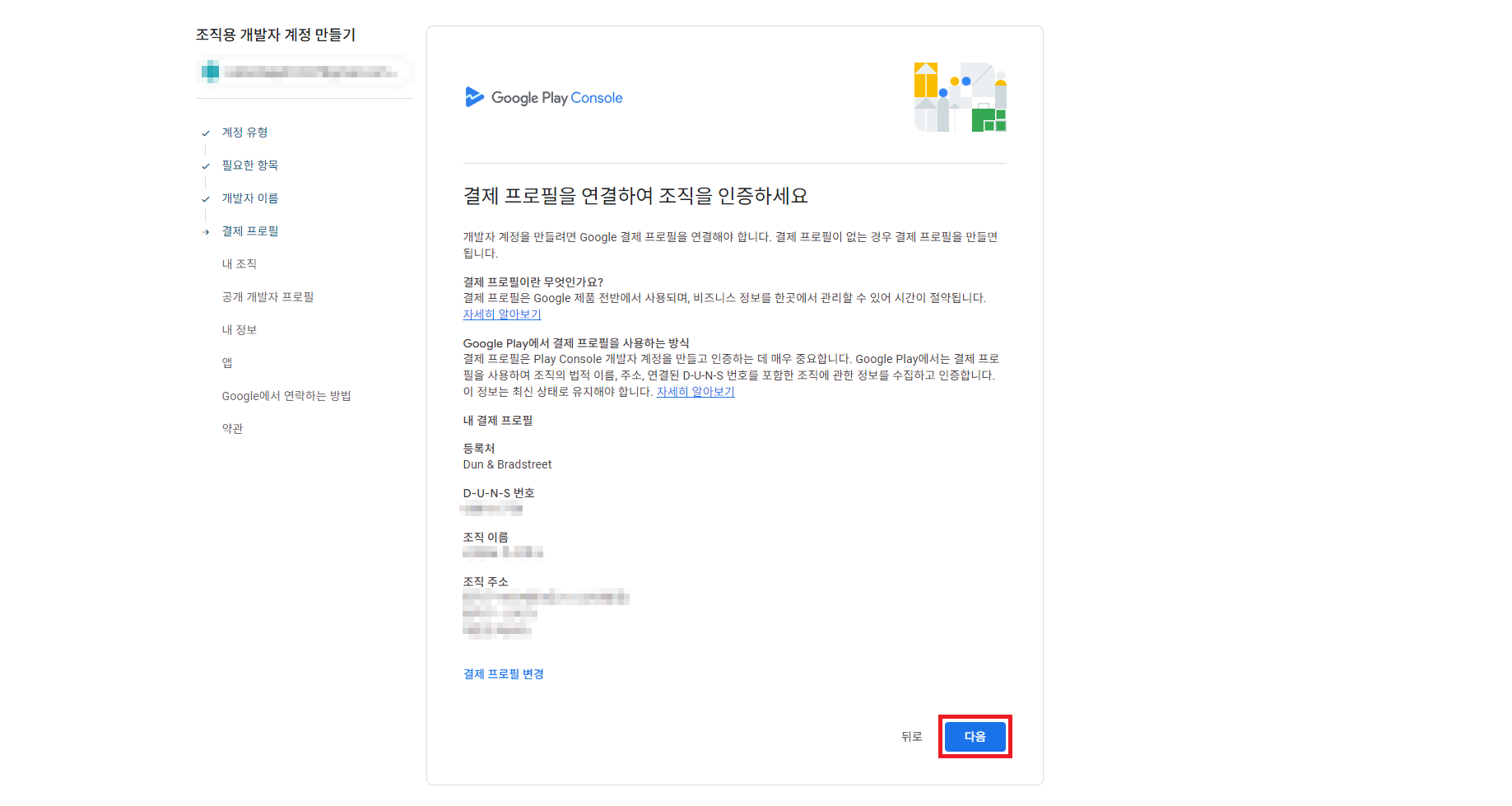The height and width of the screenshot is (806, 1512).
Task: Click the blurred account avatar icon
Action: [x=211, y=72]
